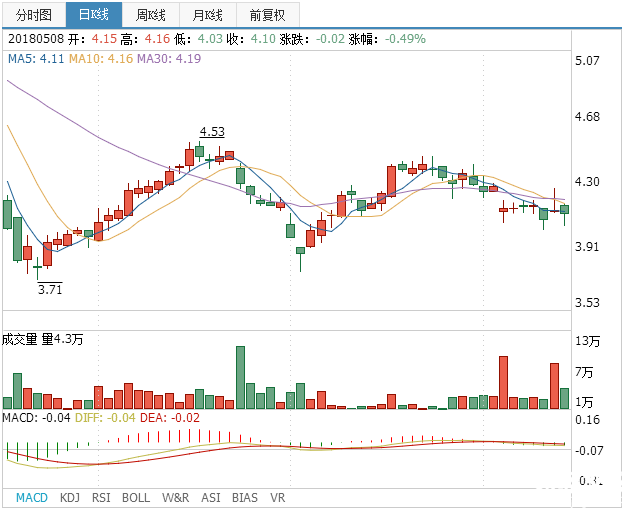Click the 3.71 low price label
629x513 pixels.
[50, 289]
